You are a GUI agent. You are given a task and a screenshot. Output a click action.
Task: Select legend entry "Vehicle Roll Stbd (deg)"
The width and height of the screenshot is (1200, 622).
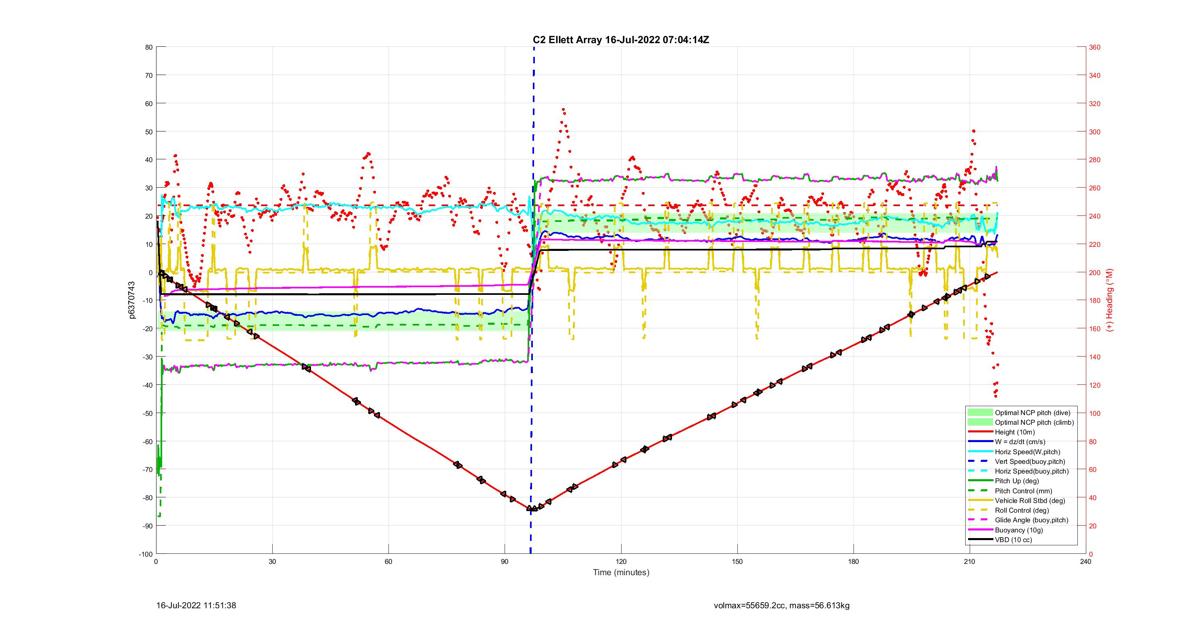(x=1030, y=500)
